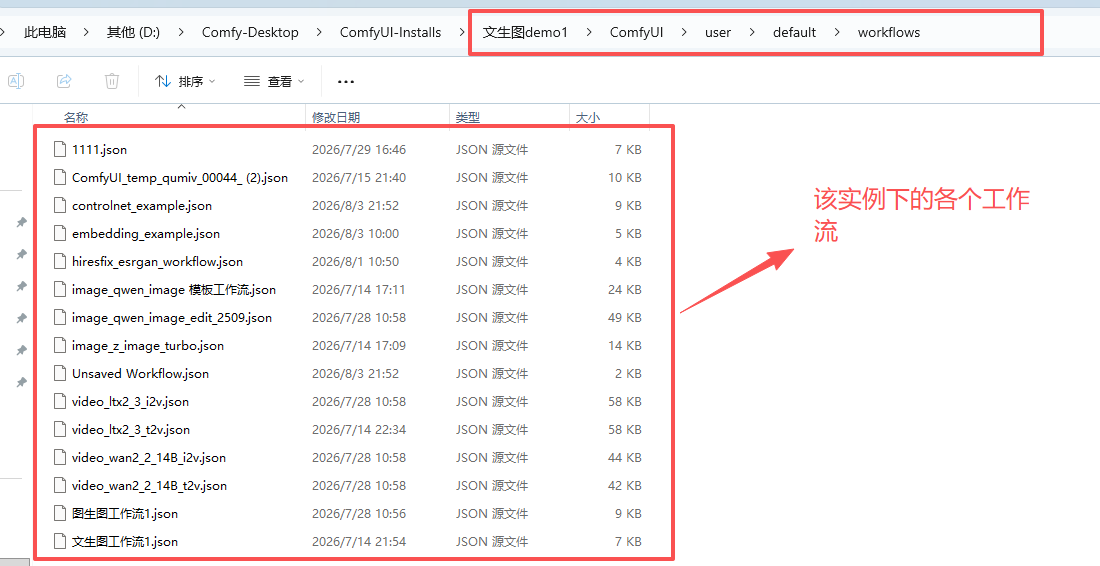Select Unsaved Workflow.json file
Viewport: 1100px width, 566px height.
pos(140,374)
